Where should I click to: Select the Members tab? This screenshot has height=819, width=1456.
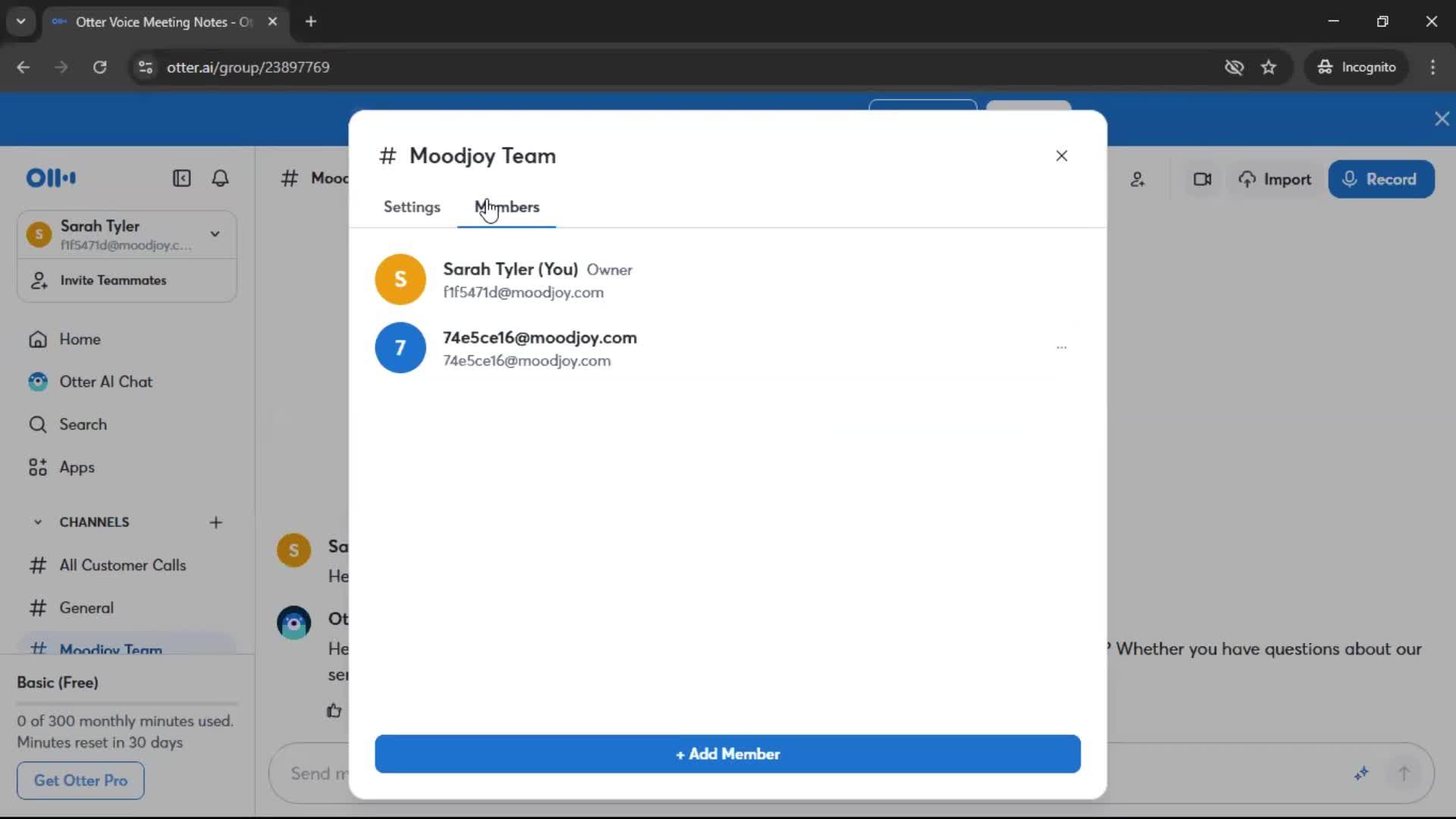507,207
